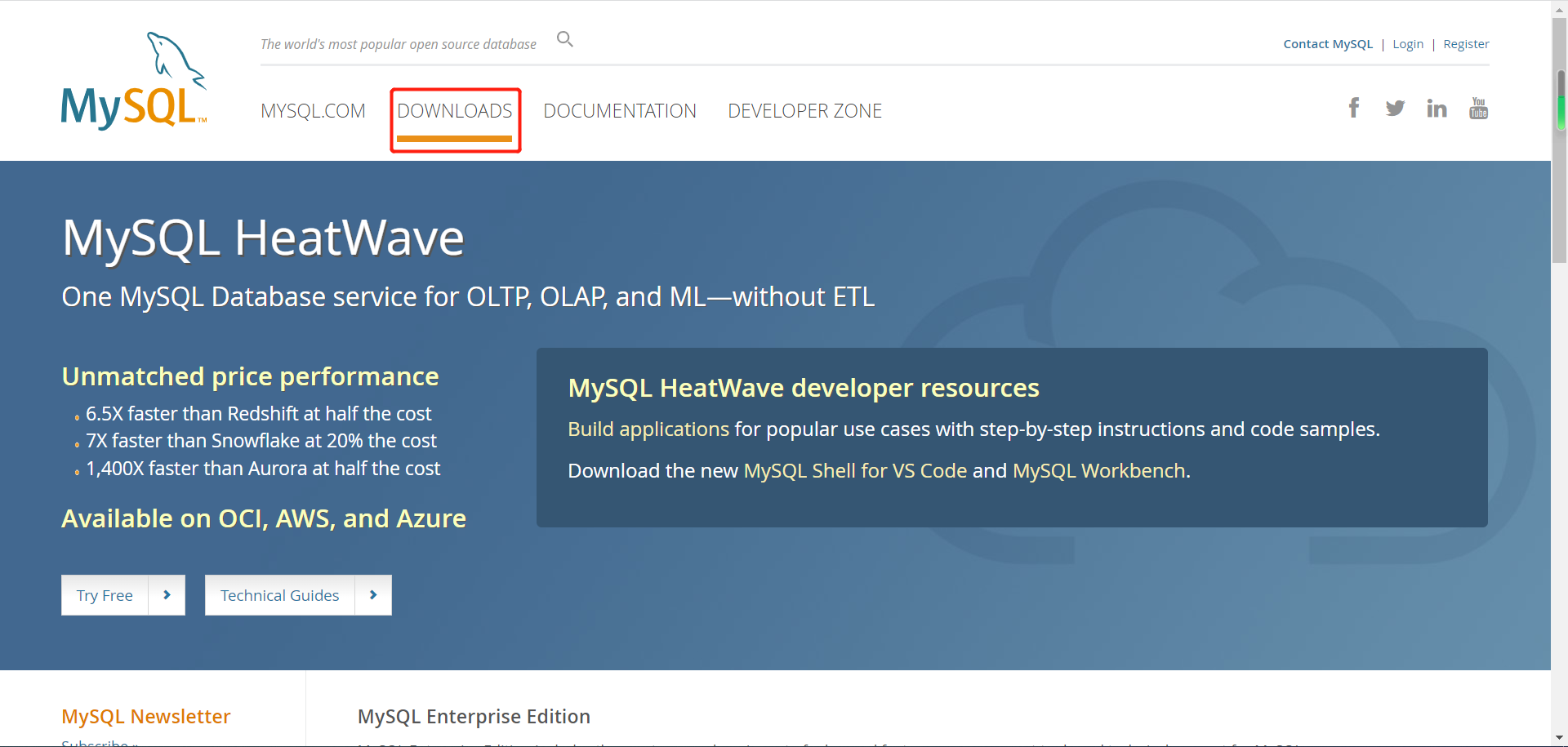Click the arrow beside Try Free
This screenshot has height=747, width=1568.
167,595
